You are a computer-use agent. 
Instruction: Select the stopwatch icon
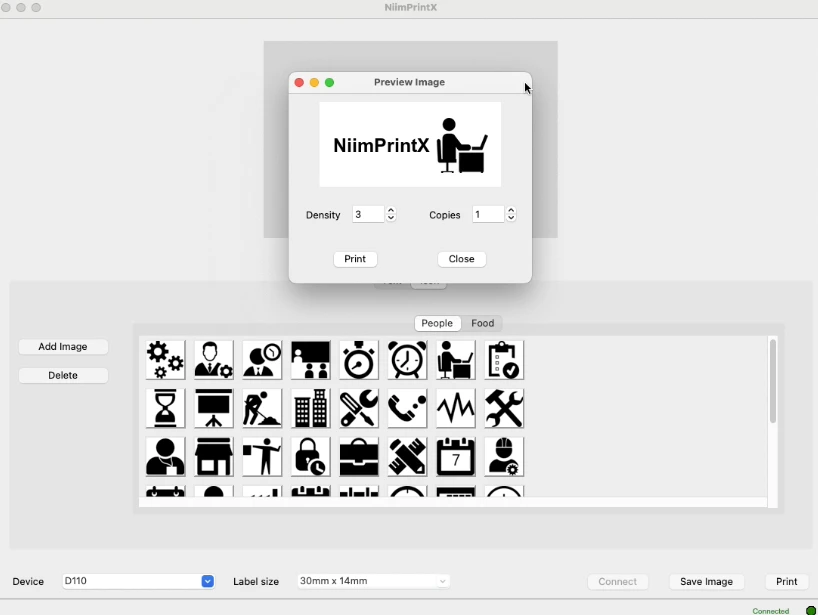coord(359,360)
